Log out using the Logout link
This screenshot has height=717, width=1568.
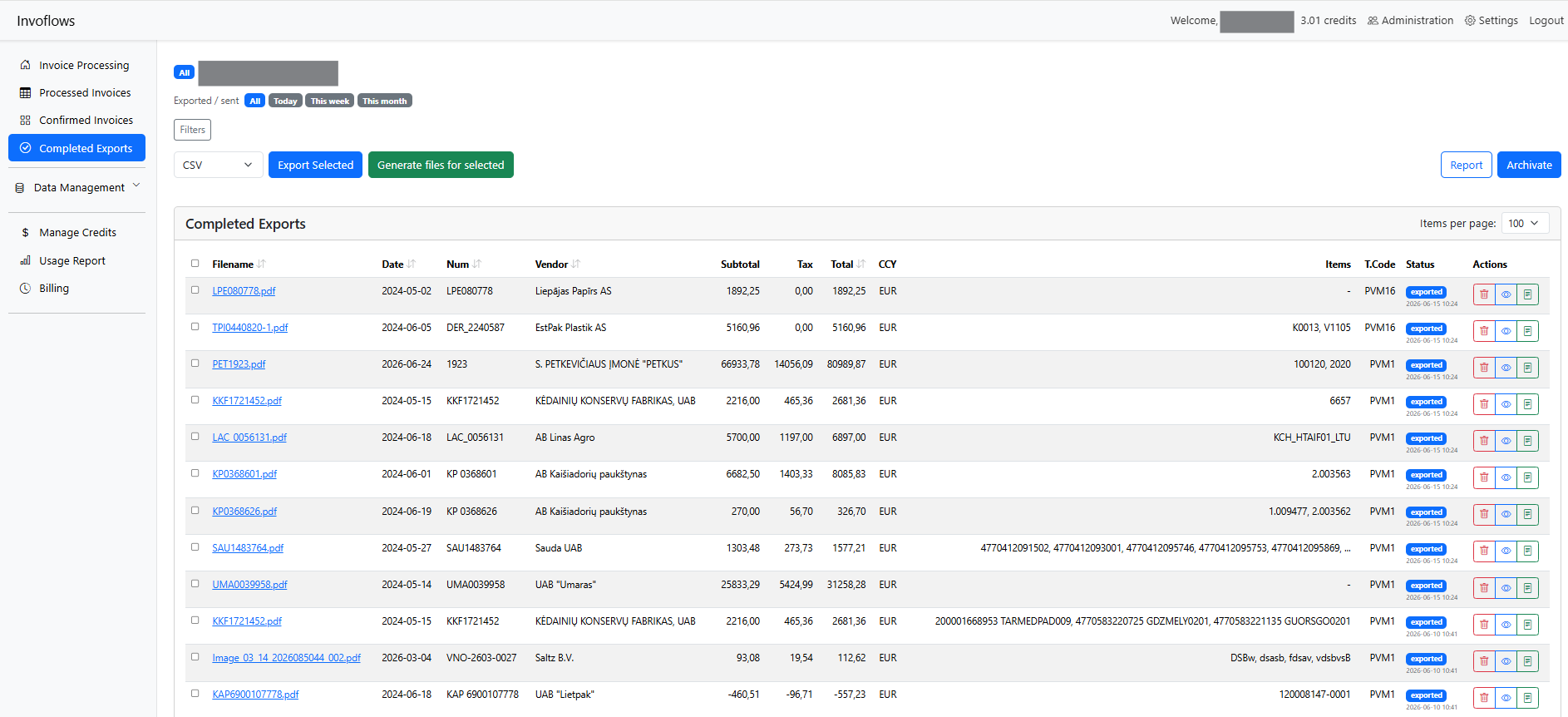1546,21
